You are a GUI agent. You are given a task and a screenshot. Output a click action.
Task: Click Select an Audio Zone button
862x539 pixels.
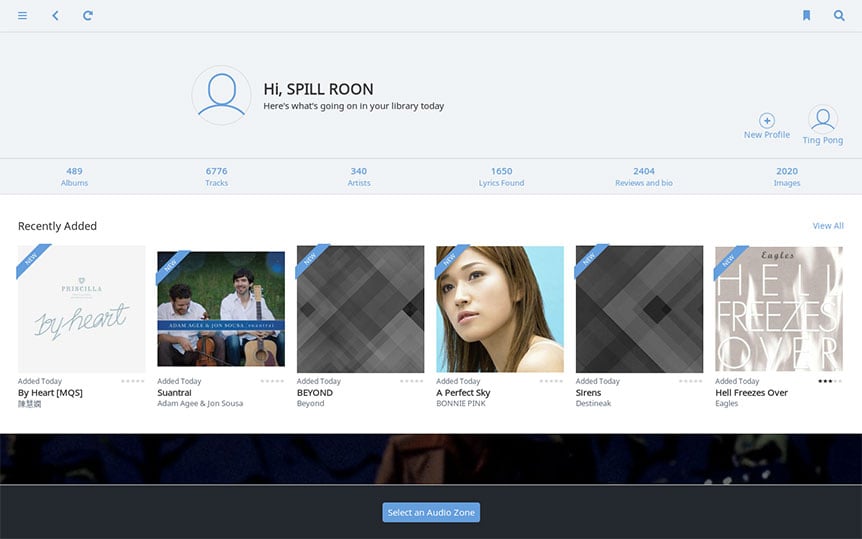click(431, 512)
